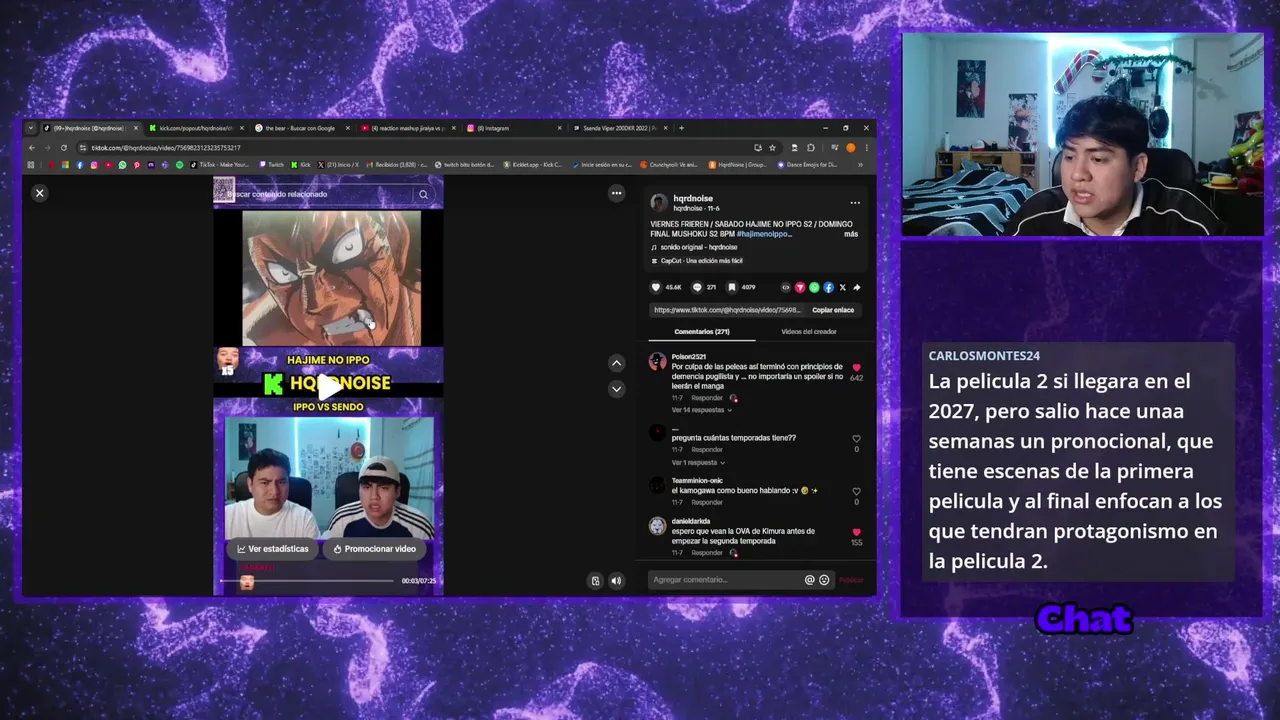Share video to Facebook
Screen dimensions: 1280x720
coord(828,287)
